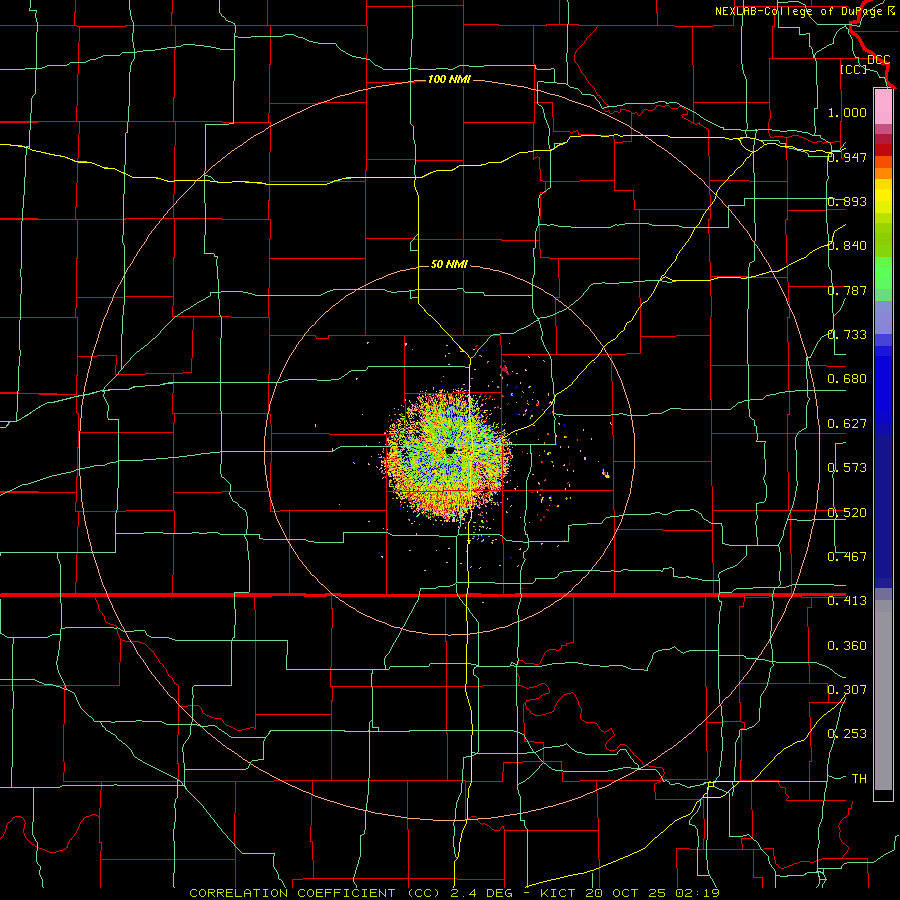The height and width of the screenshot is (900, 900).
Task: Click the Correlation Coefficient caption at bottom
Action: (x=455, y=893)
